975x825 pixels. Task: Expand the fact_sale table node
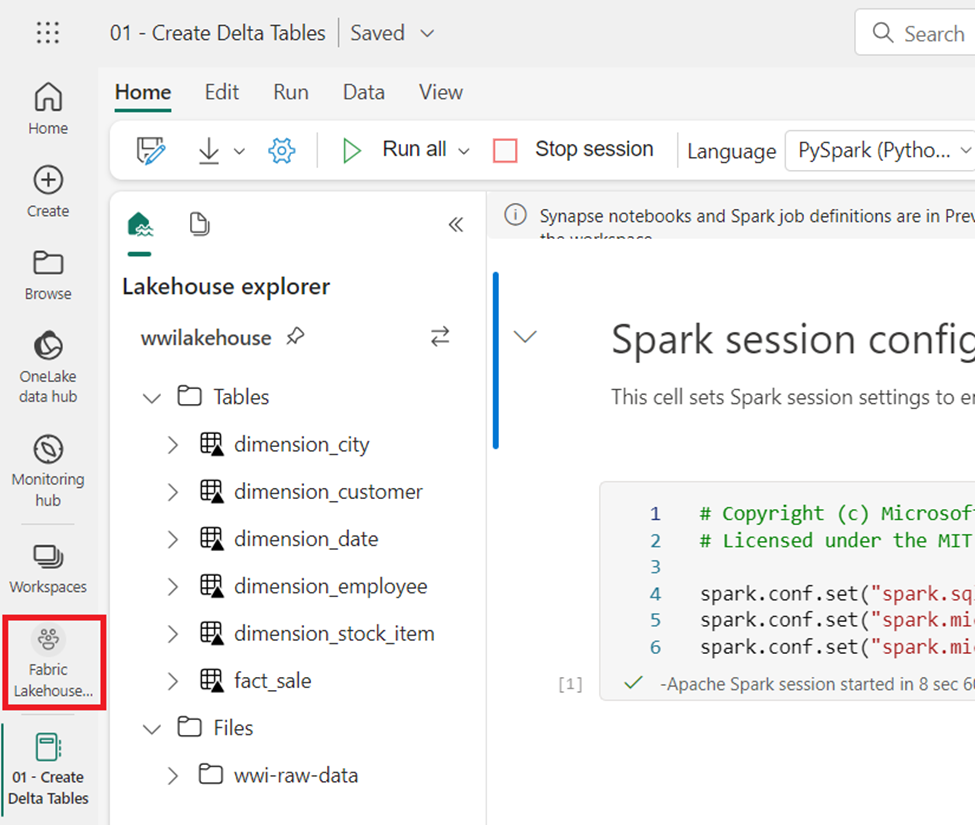coord(173,681)
